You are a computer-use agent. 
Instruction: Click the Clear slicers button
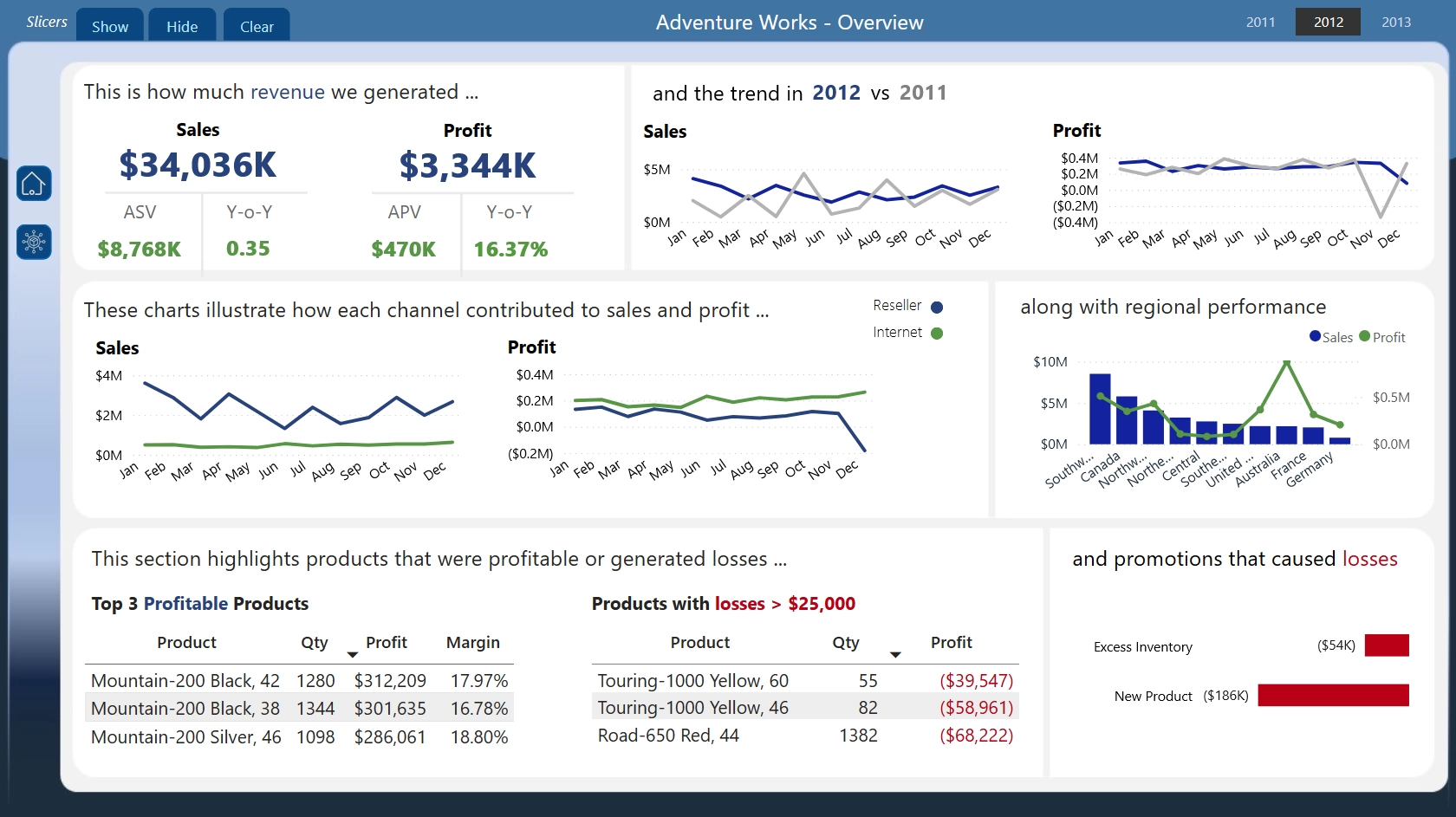coord(257,25)
